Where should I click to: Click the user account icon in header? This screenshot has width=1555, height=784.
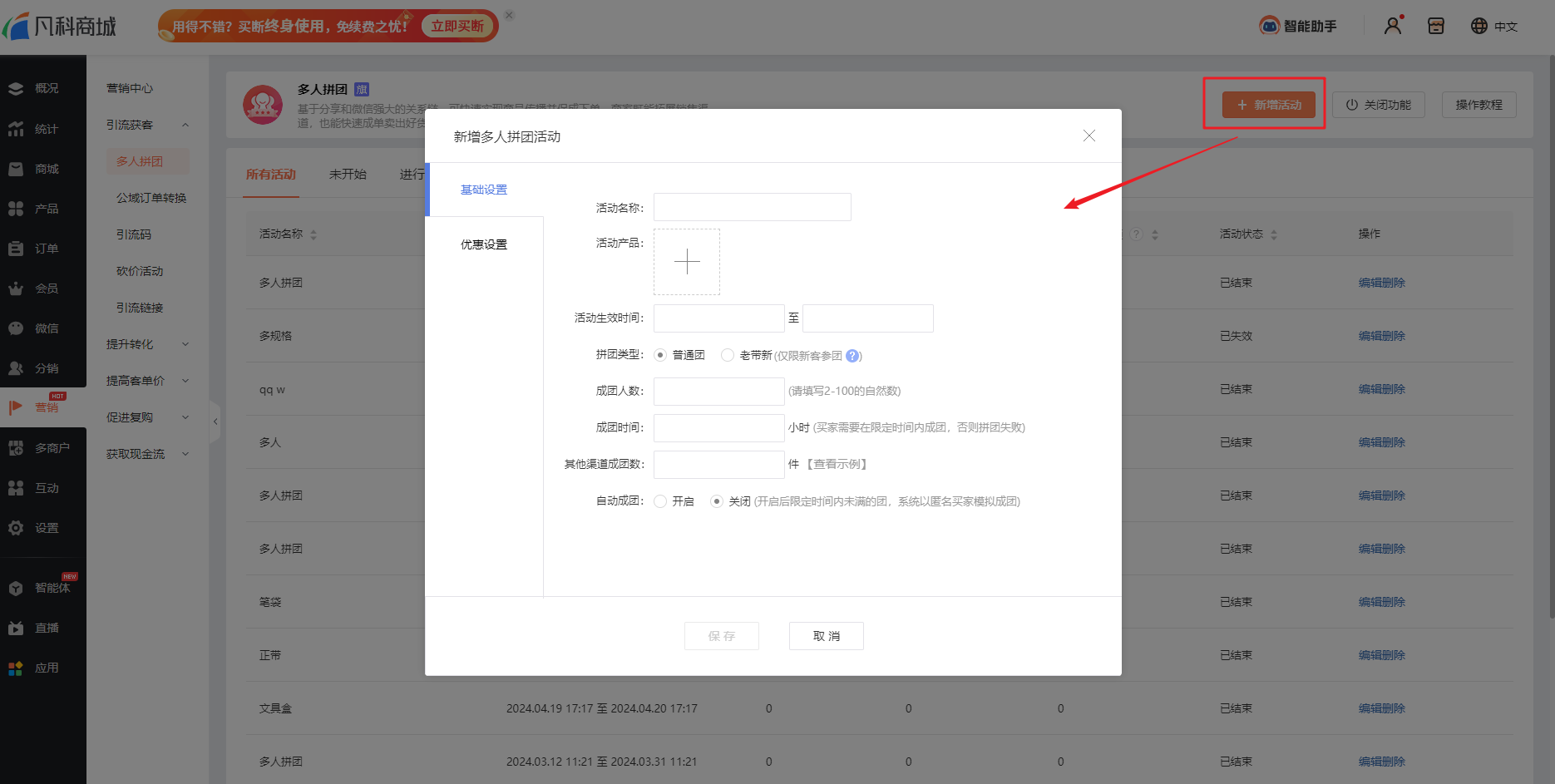1393,26
